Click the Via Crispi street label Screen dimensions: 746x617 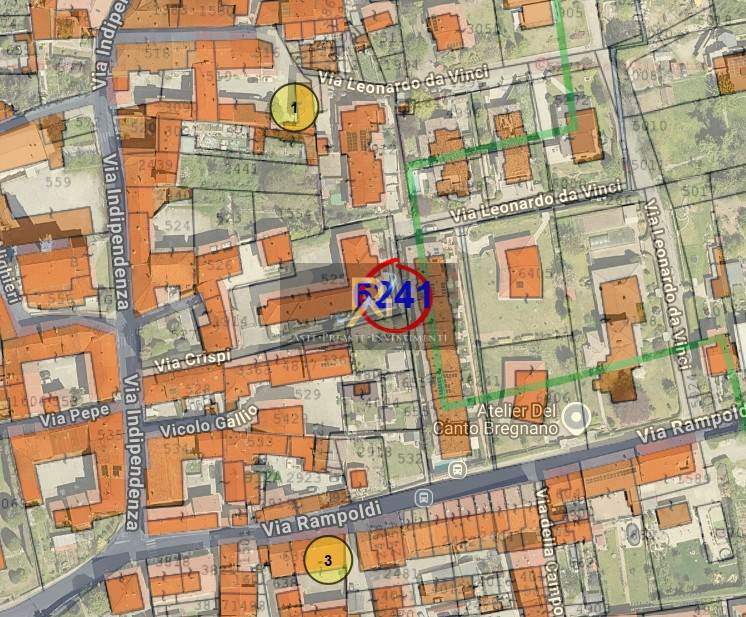(192, 359)
